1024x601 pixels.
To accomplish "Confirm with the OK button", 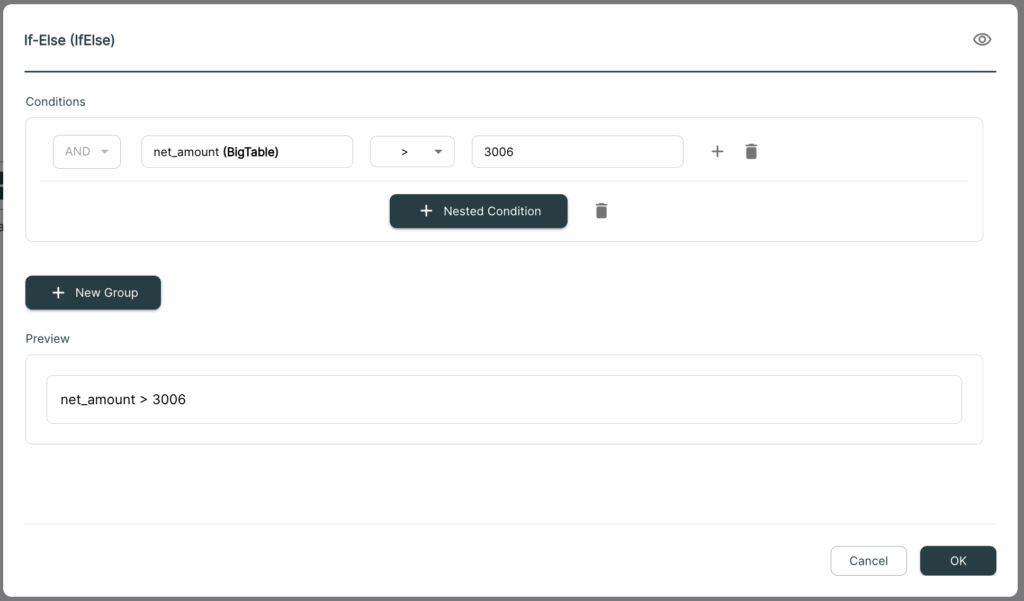I will pos(958,560).
